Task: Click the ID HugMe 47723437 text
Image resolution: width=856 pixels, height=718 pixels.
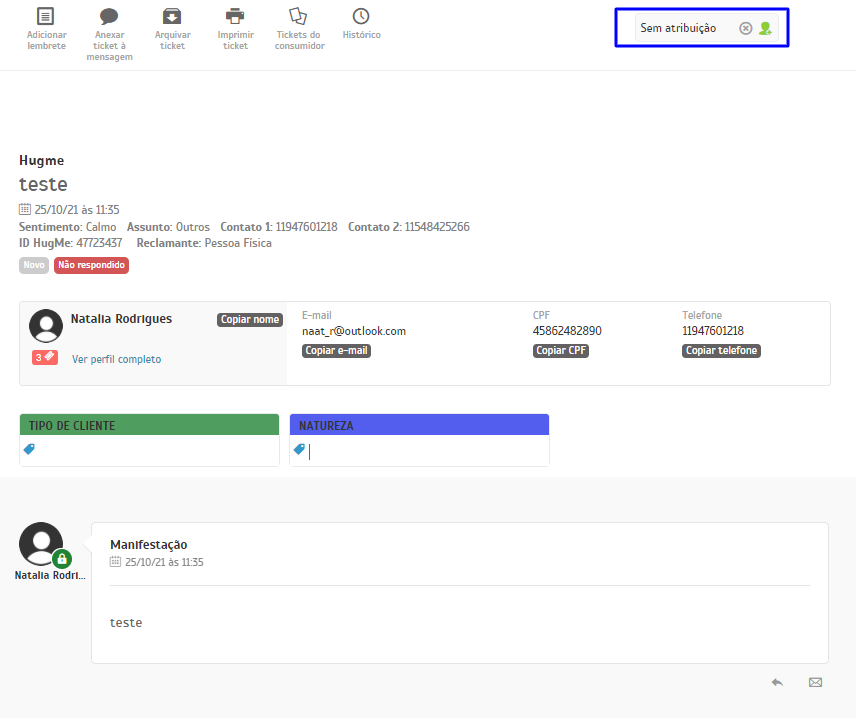Action: coord(70,243)
